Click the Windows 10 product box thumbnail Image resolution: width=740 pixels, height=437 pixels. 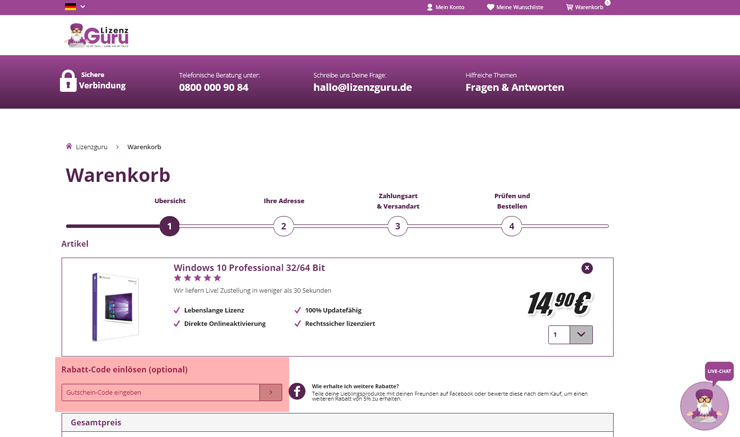click(x=116, y=306)
